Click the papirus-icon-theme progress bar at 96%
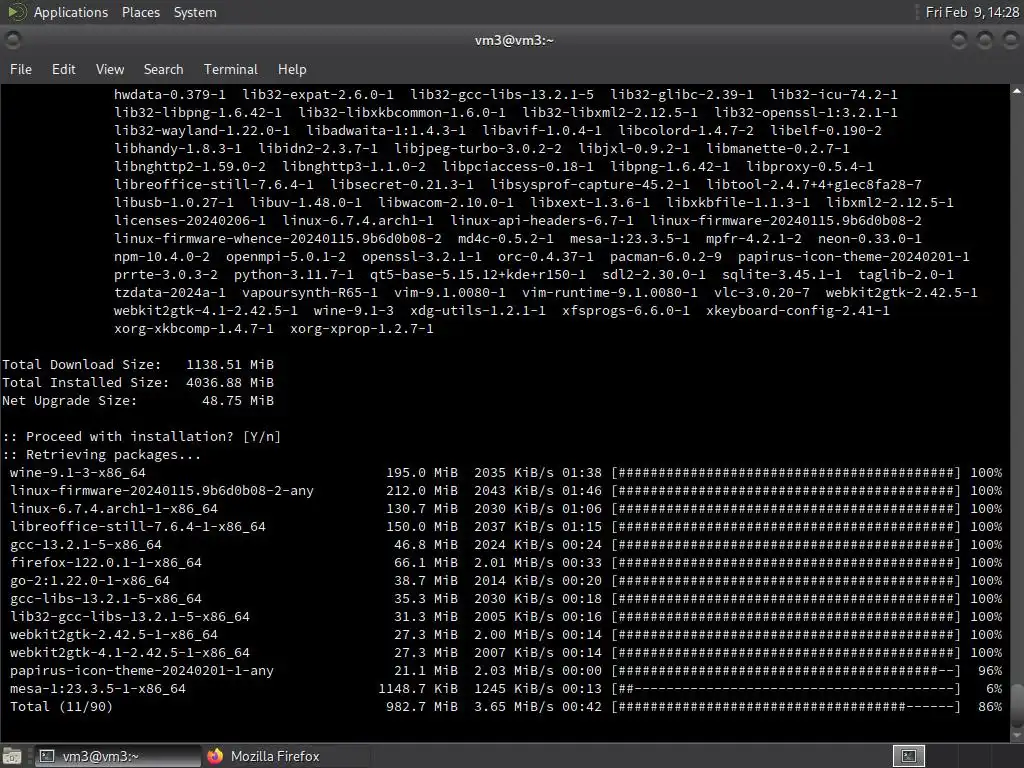The image size is (1024, 768). 786,671
